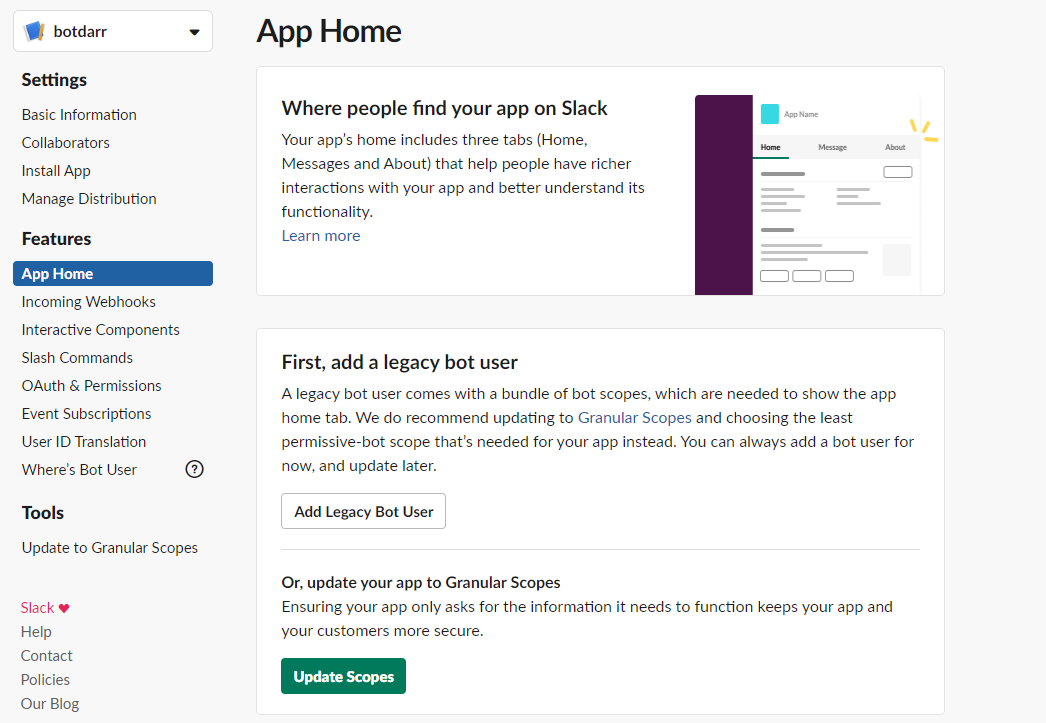Open the Contact link

46,656
